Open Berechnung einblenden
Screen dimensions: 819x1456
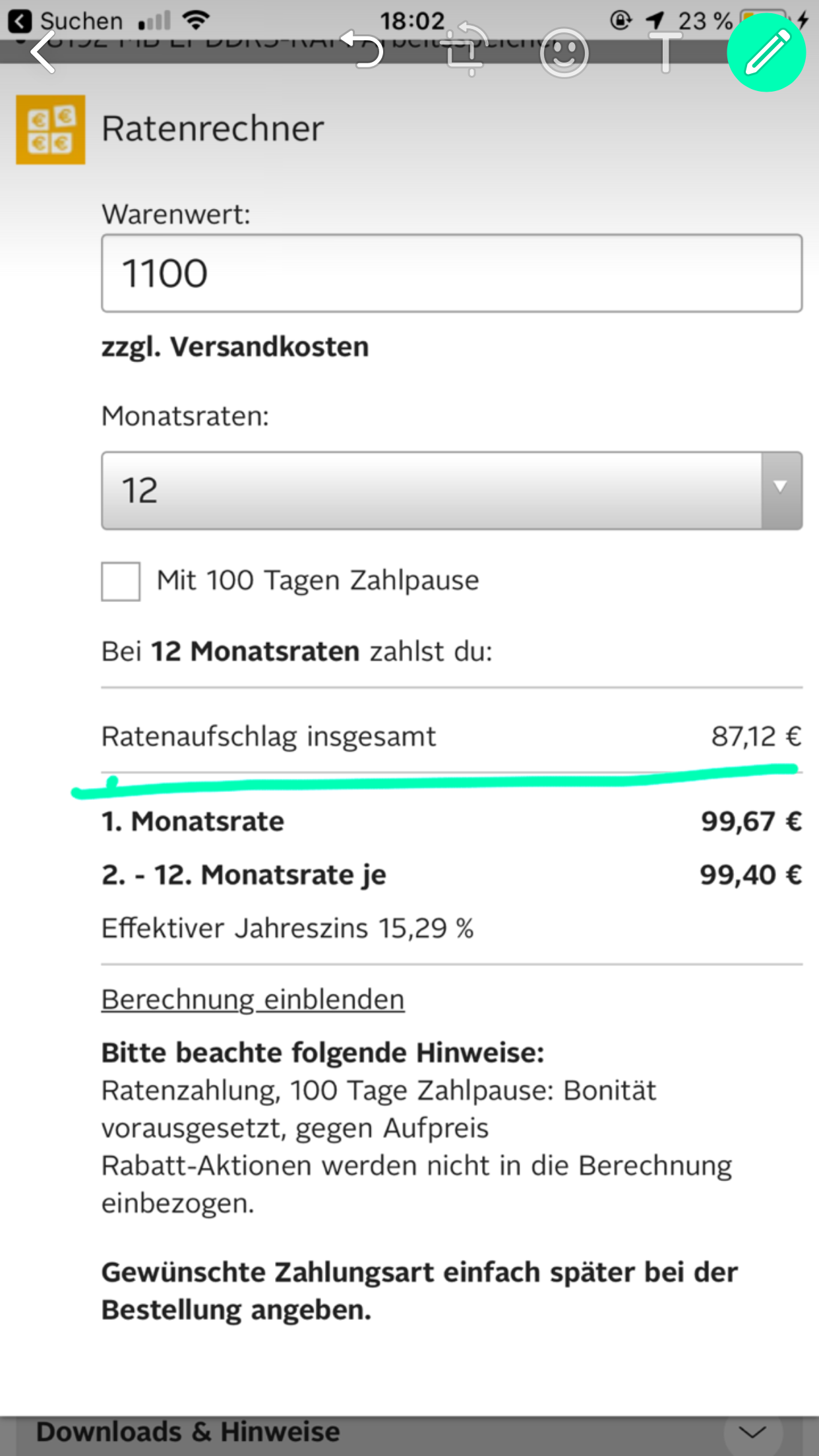(253, 999)
